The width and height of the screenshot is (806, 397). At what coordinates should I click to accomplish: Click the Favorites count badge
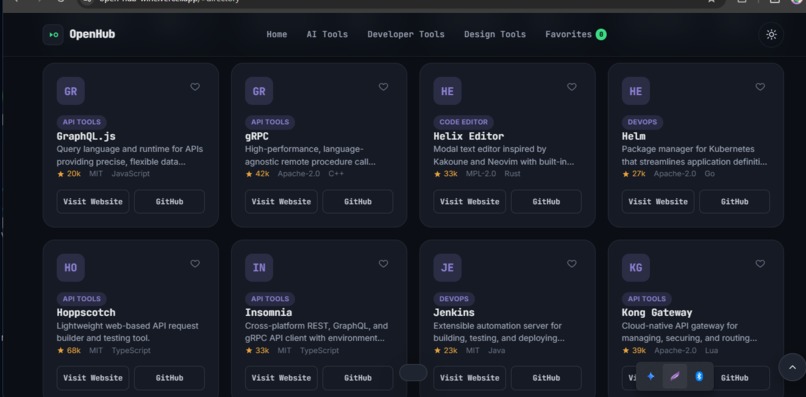tap(601, 34)
